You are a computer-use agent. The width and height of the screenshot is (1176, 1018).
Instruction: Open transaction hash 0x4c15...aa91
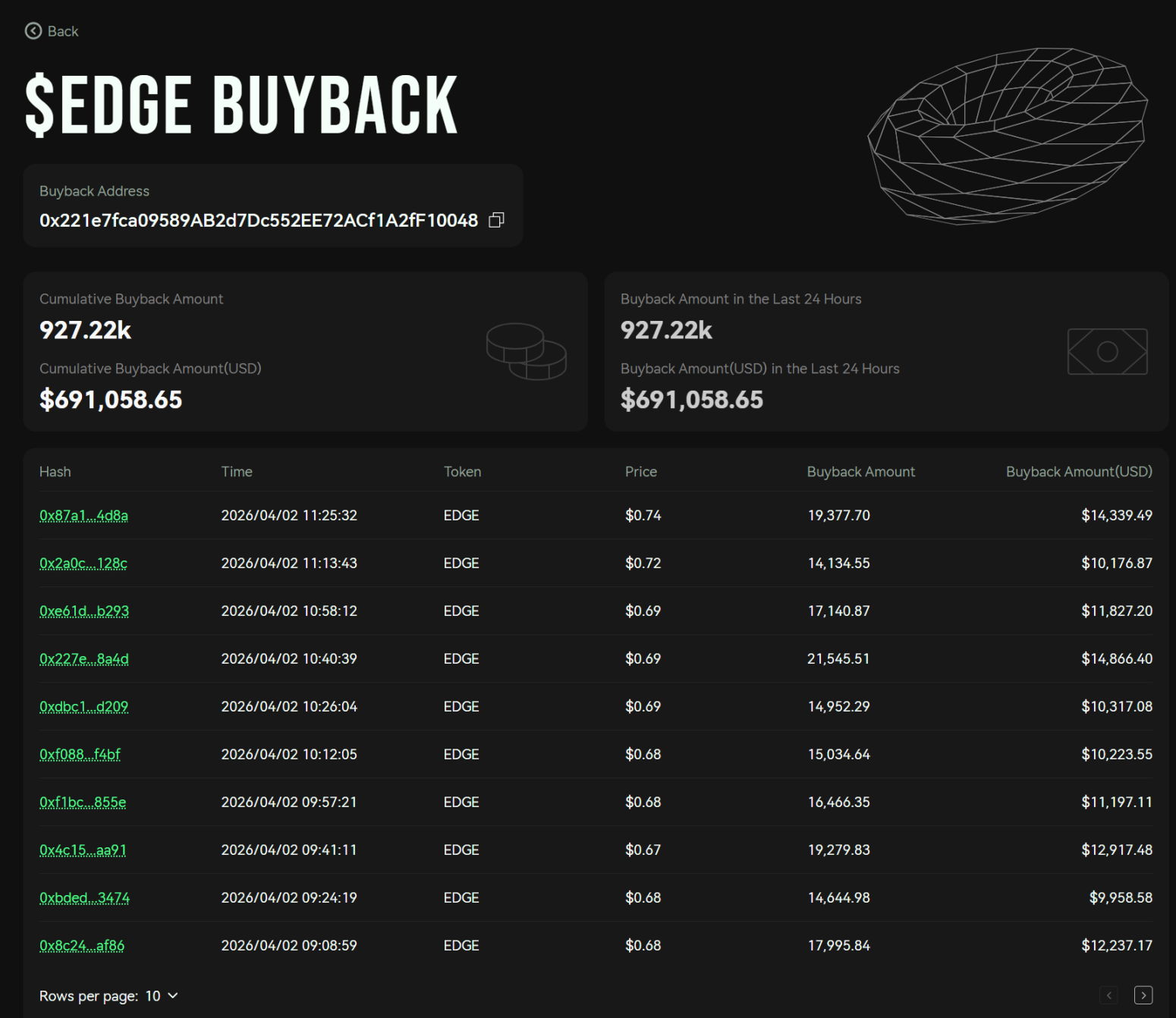pos(83,850)
